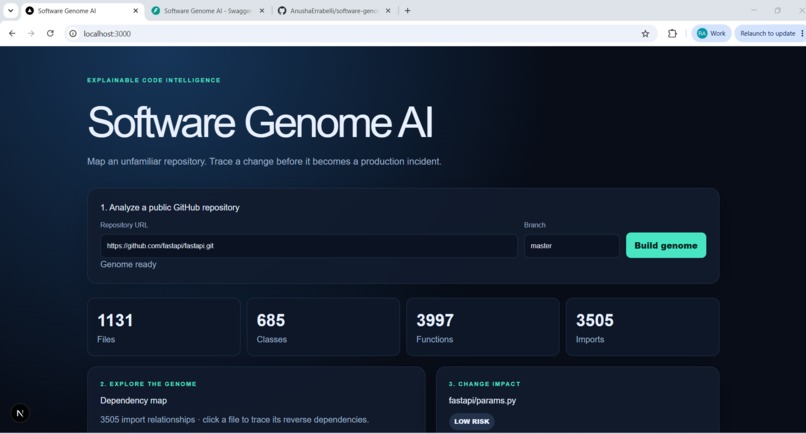Click the Software Genome AI title

coord(260,122)
